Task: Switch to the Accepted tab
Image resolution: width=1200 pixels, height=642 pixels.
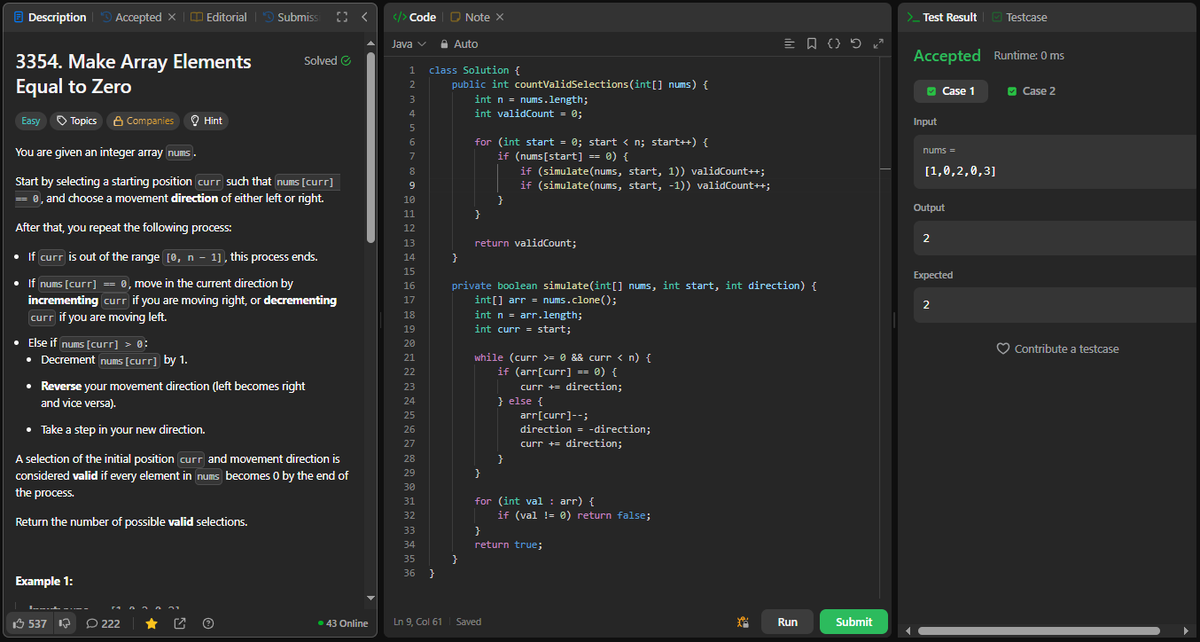Action: point(130,17)
